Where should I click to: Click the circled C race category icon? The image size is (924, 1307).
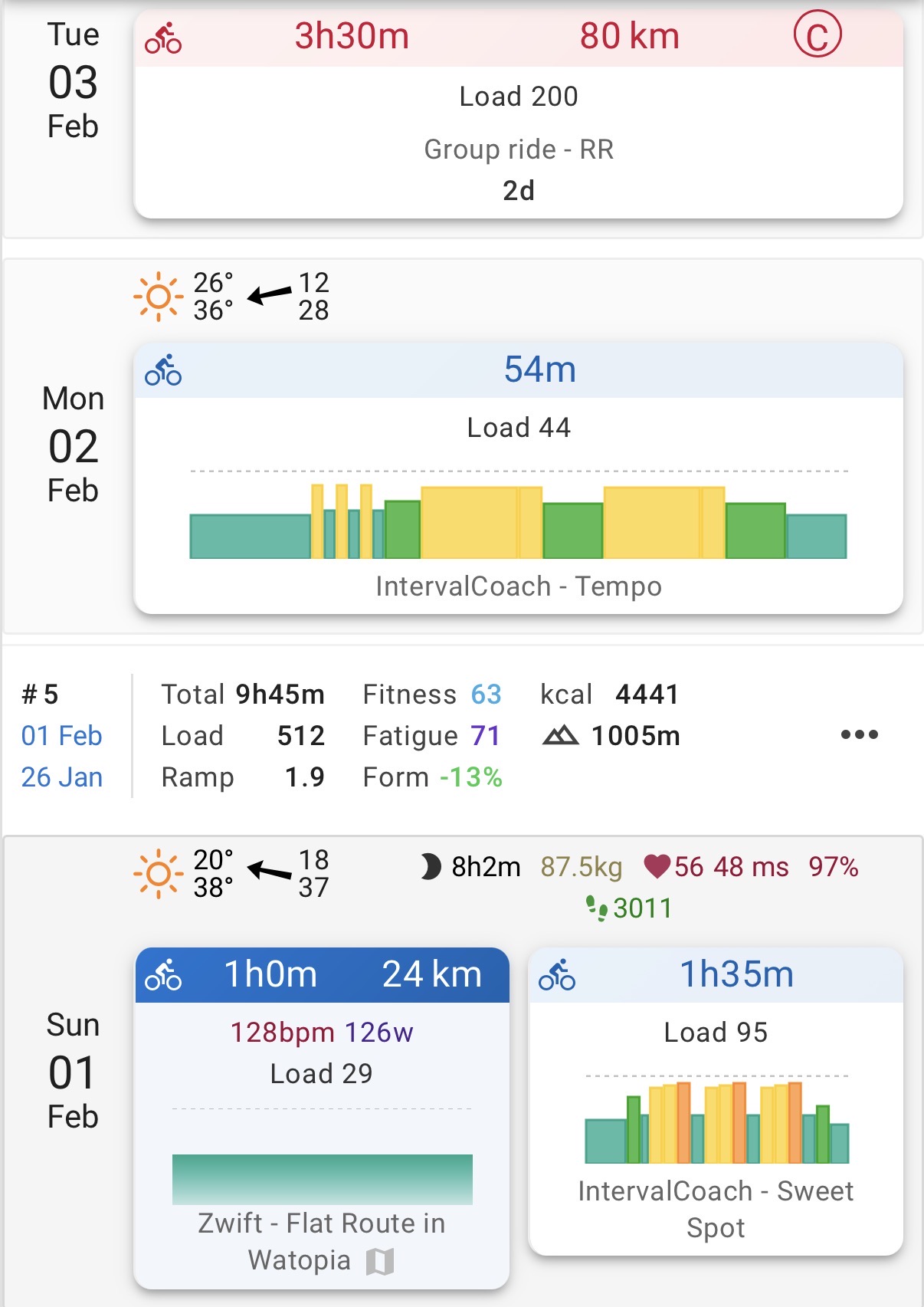(x=817, y=36)
